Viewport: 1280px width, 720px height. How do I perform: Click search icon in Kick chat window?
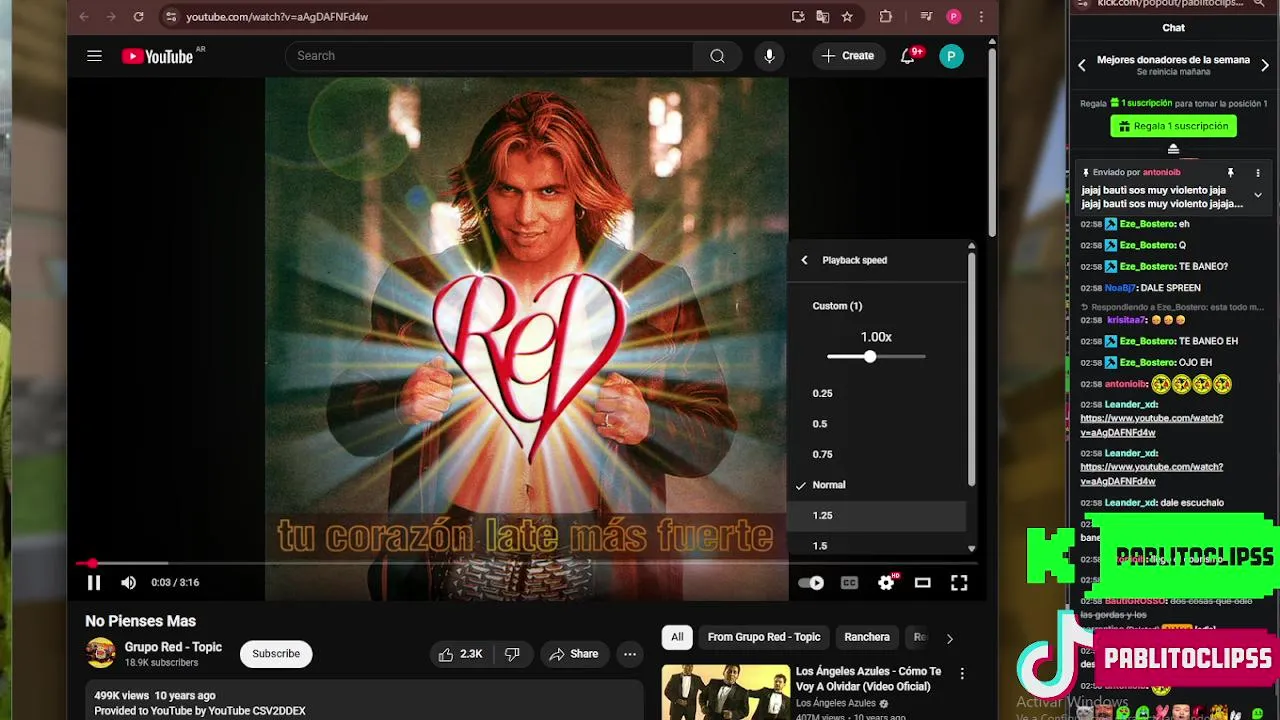coord(1260,4)
